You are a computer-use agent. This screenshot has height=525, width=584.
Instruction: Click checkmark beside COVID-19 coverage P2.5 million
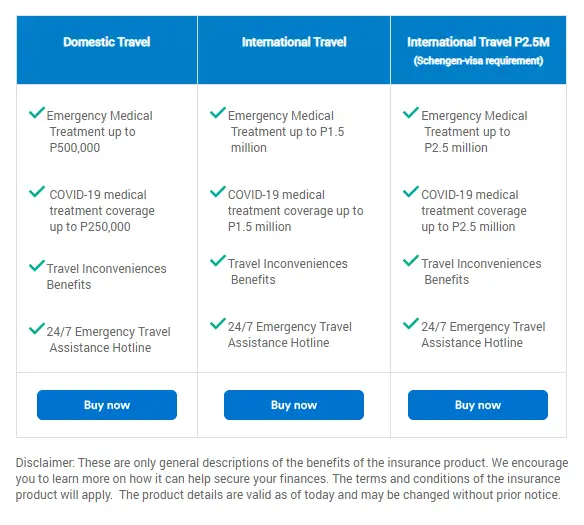[x=411, y=191]
